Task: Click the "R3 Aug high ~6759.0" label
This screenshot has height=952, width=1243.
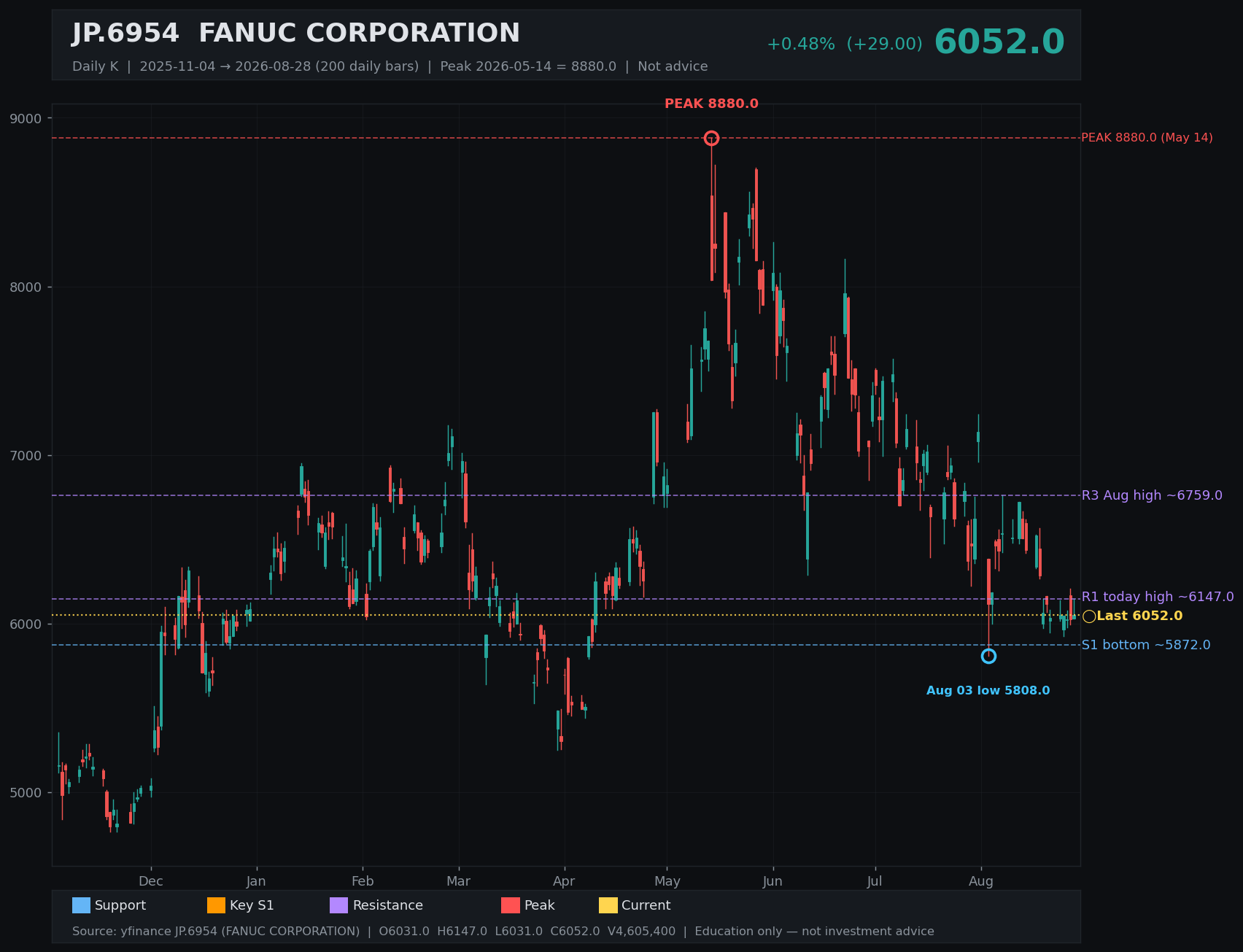Action: (x=1152, y=495)
